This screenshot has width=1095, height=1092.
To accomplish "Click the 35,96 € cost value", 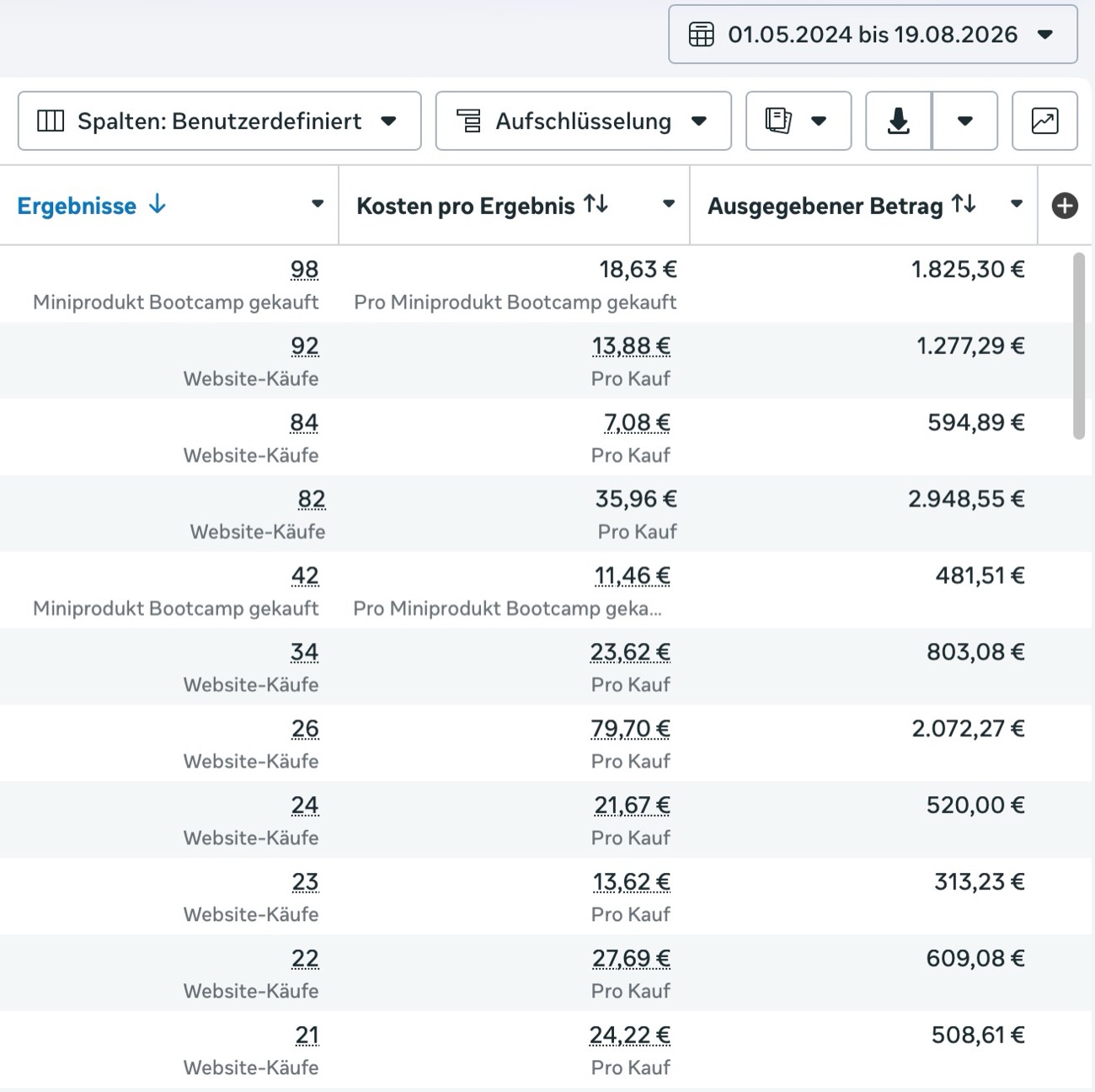I will click(x=636, y=500).
